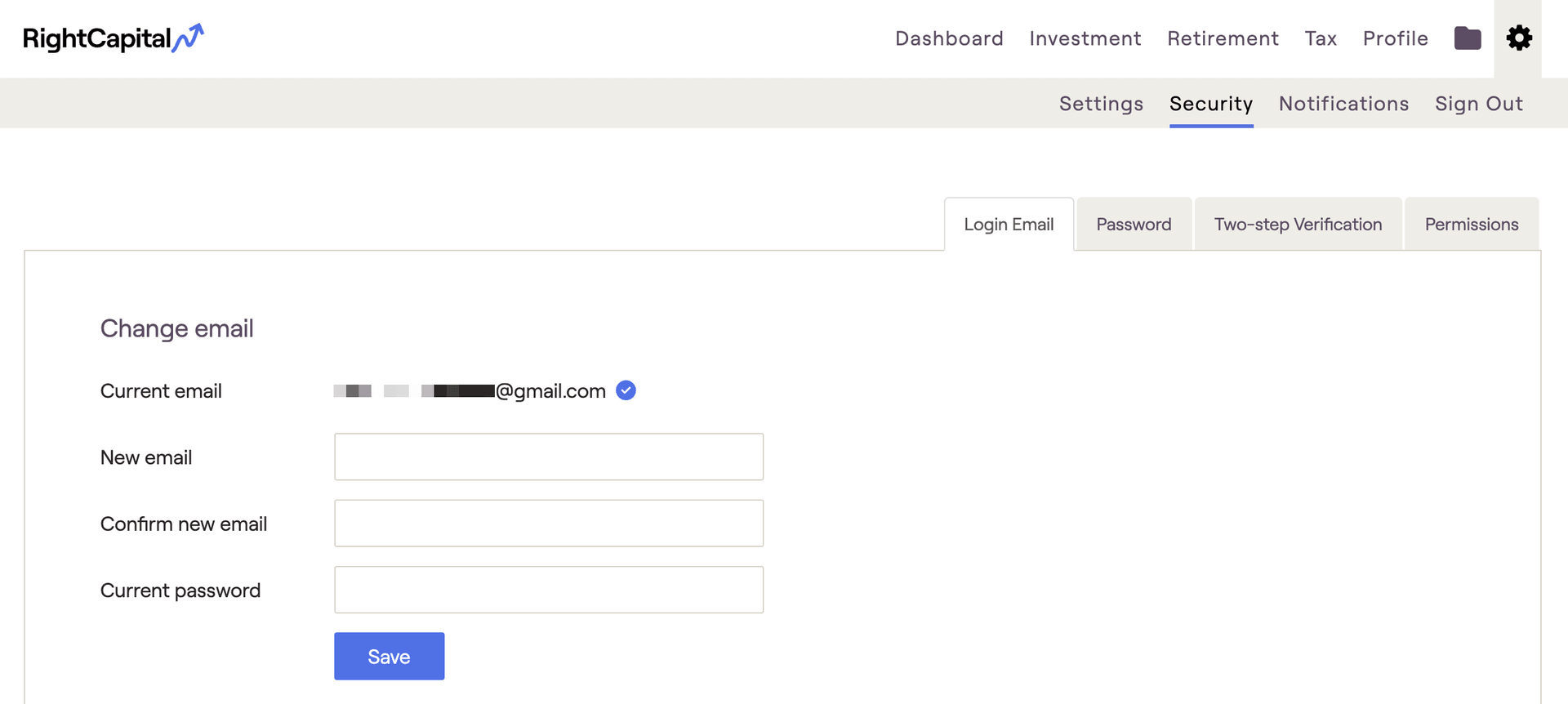The width and height of the screenshot is (1568, 704).
Task: Click the settings gear icon
Action: click(x=1518, y=38)
